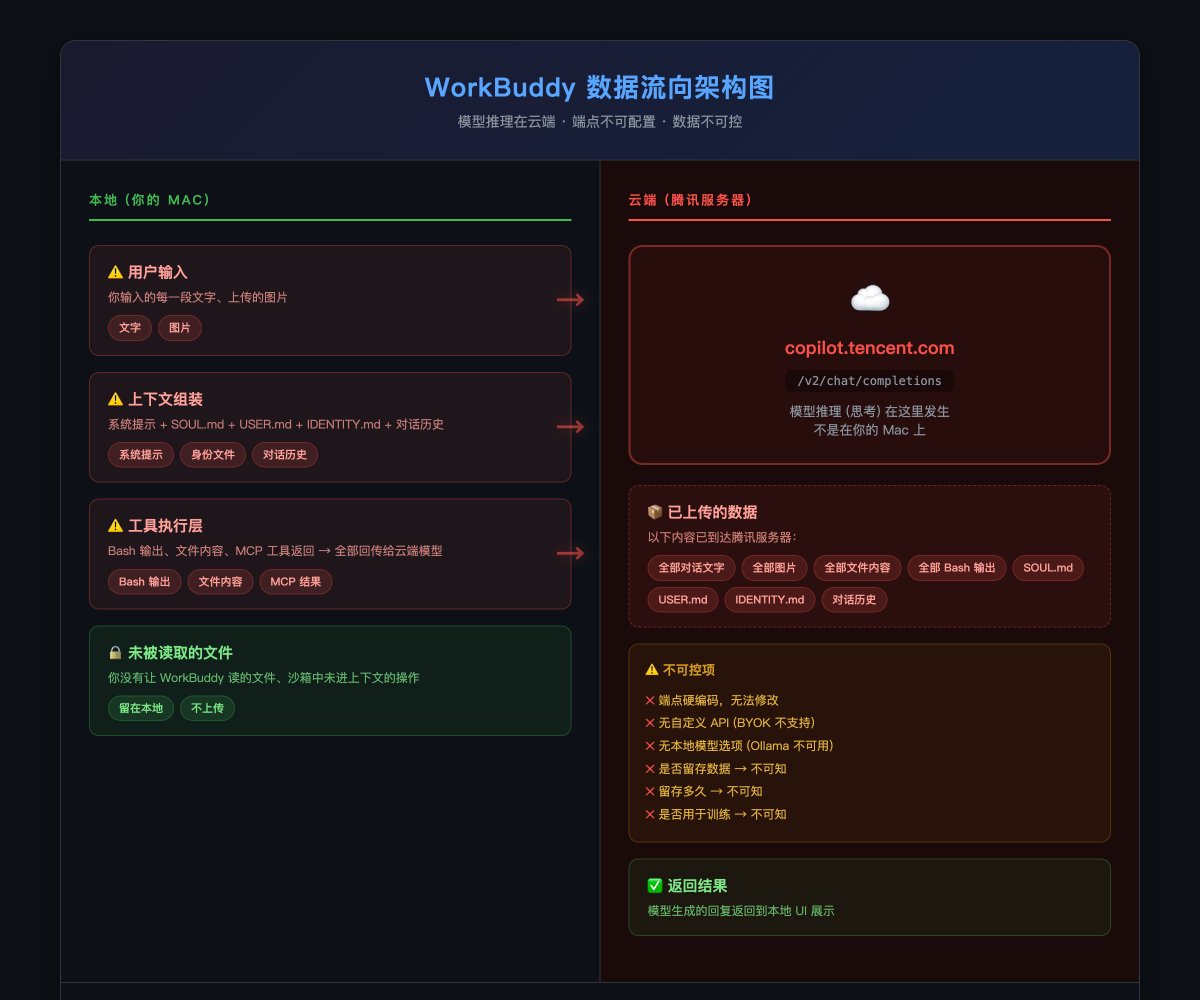Select the green 不上传 tag
Image resolution: width=1200 pixels, height=1000 pixels.
pos(207,708)
